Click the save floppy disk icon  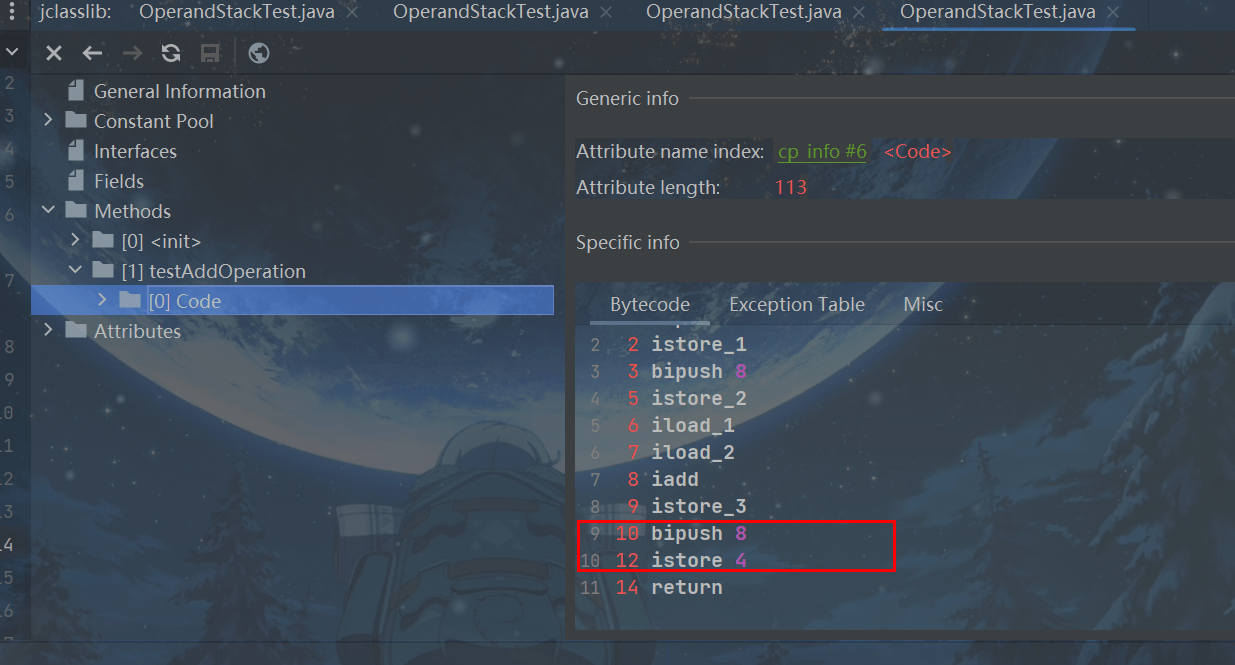210,54
